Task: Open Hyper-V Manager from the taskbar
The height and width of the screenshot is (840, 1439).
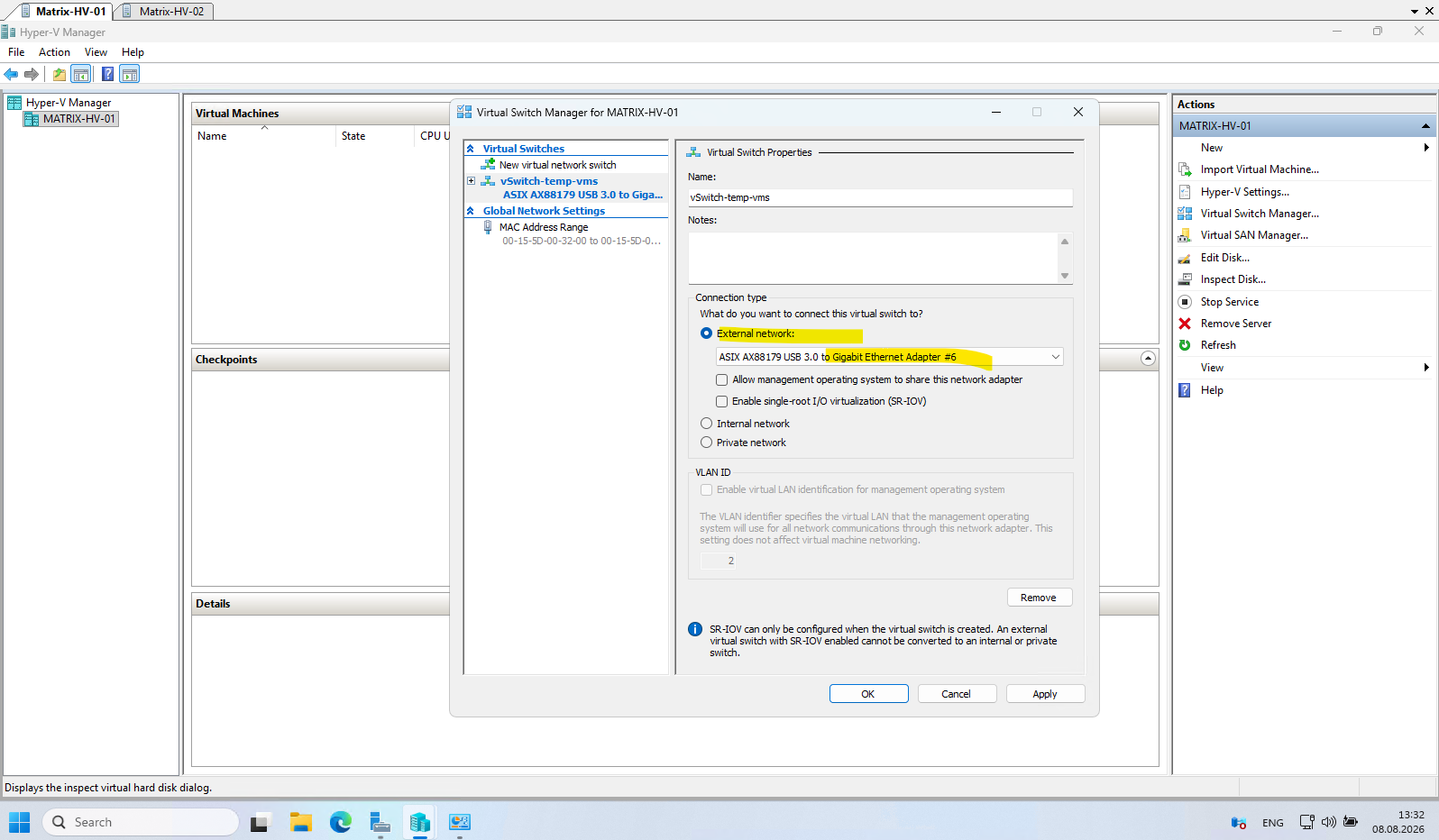Action: tap(419, 822)
